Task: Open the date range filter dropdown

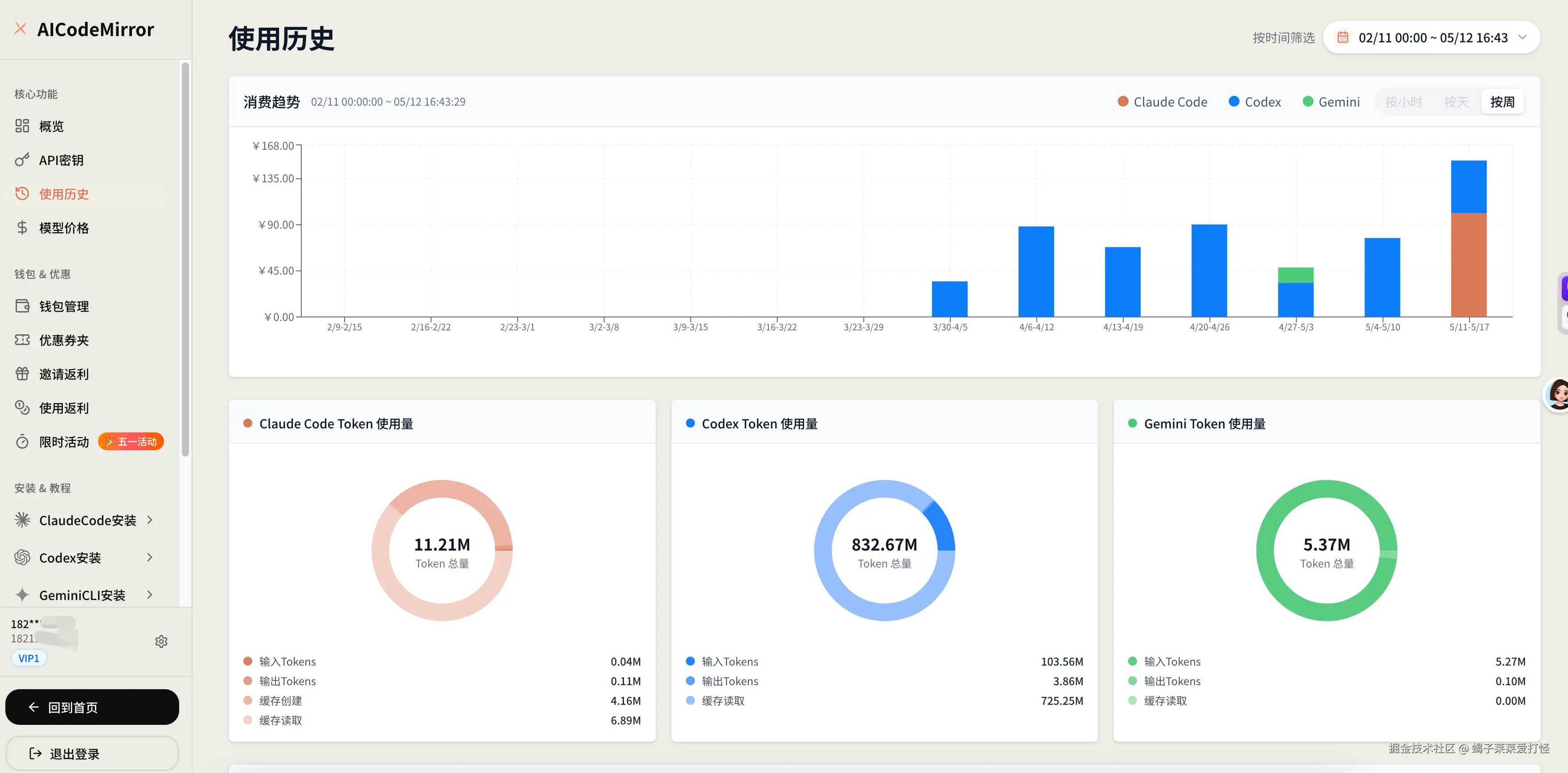Action: click(x=1432, y=38)
